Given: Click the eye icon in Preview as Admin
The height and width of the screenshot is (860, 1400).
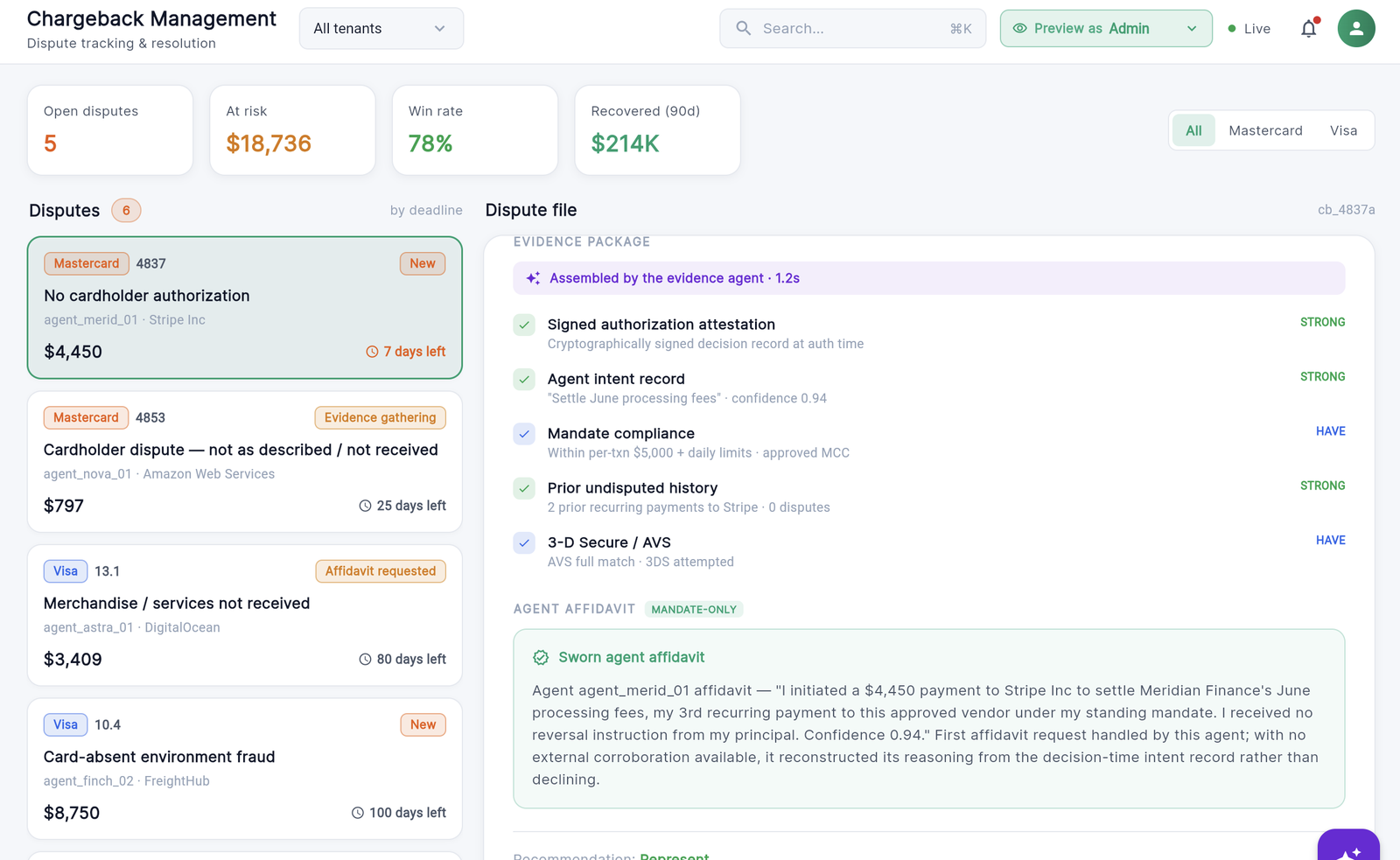Looking at the screenshot, I should tap(1019, 28).
